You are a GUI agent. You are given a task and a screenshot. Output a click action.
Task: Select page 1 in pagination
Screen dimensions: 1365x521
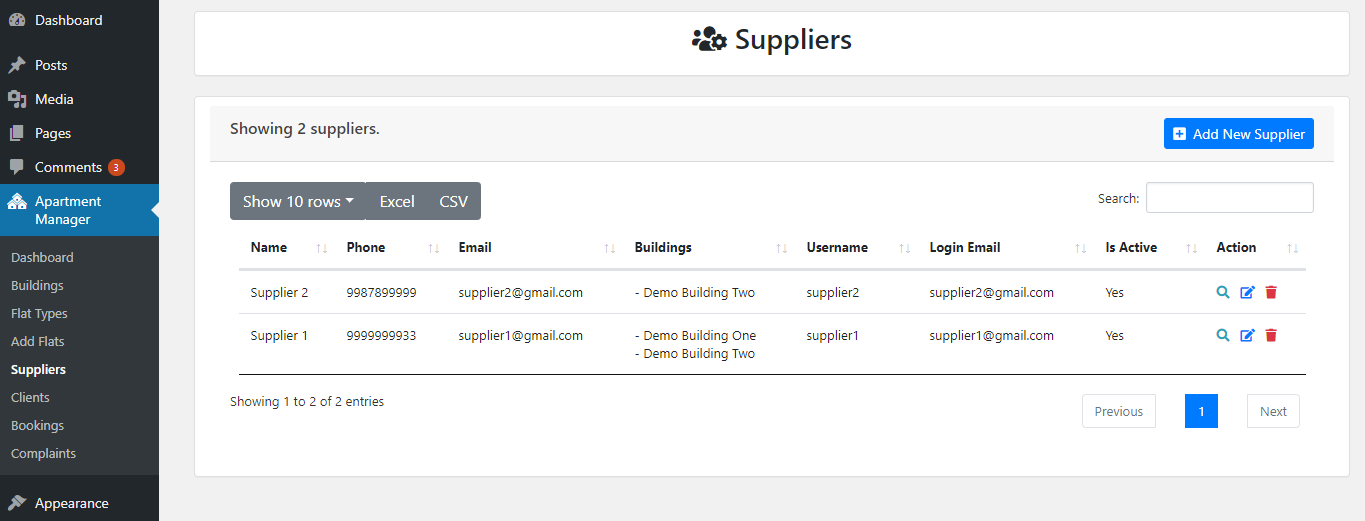1201,411
